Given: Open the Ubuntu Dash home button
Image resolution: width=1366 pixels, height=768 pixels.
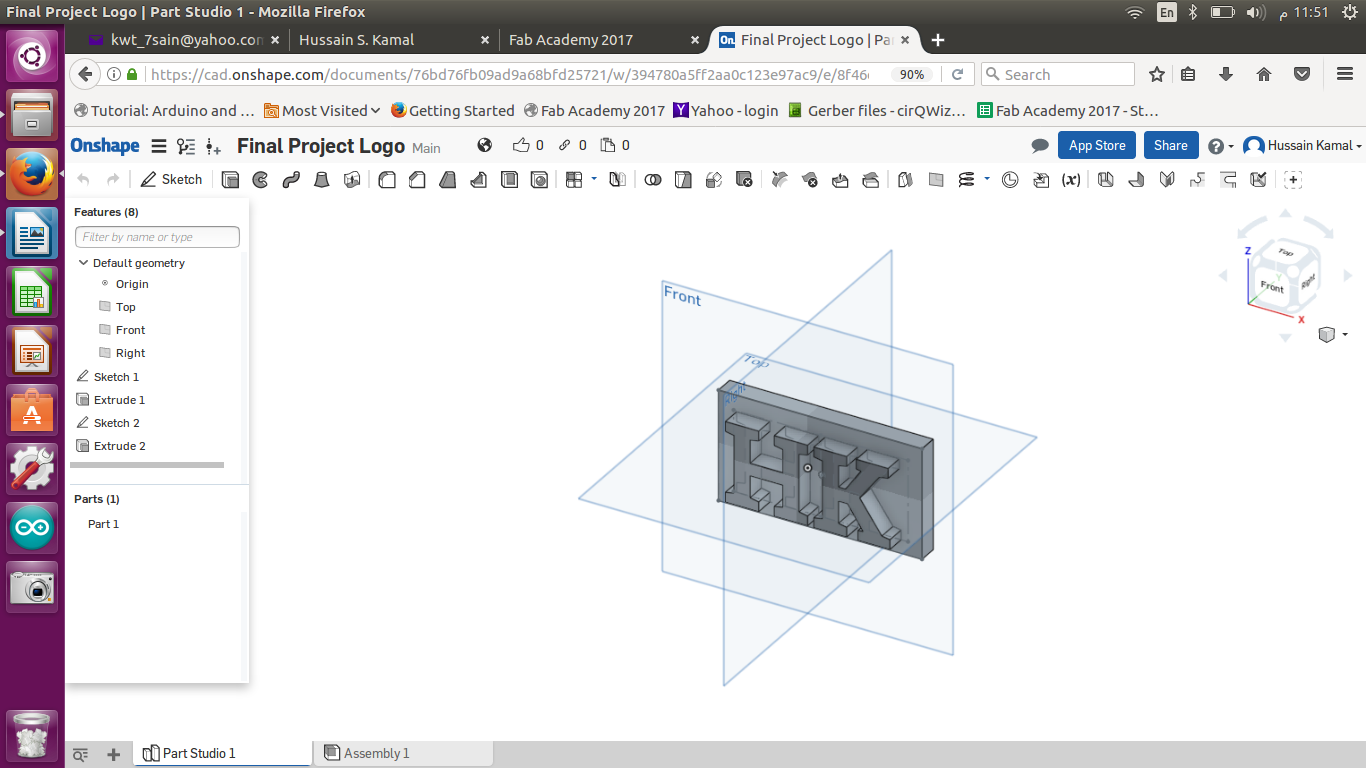Looking at the screenshot, I should (33, 56).
